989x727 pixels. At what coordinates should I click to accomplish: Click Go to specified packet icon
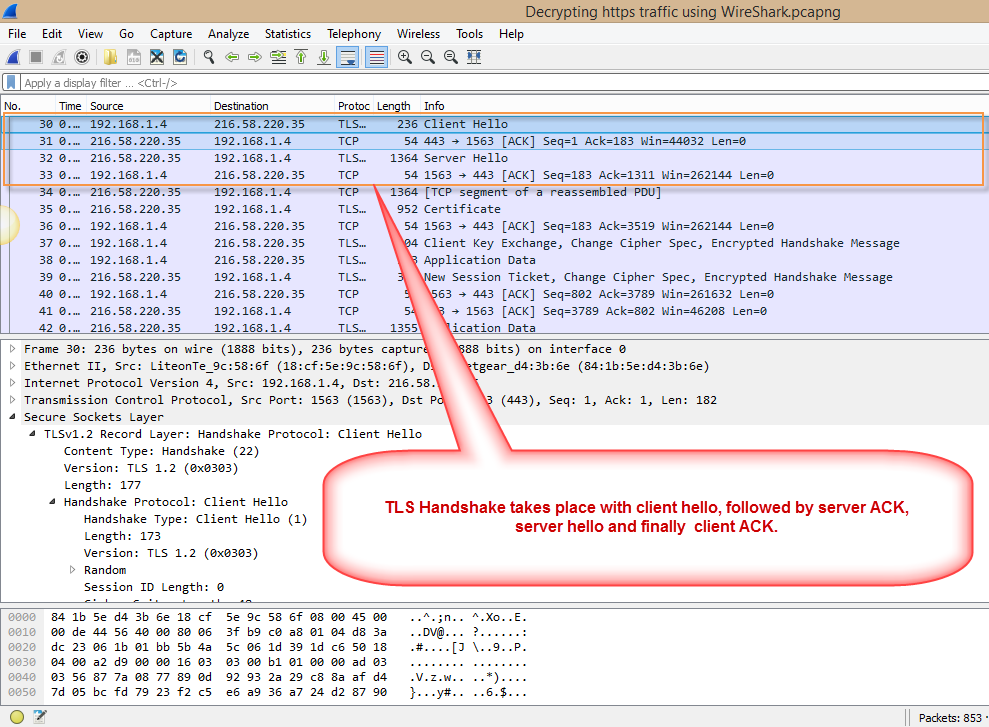click(x=278, y=57)
